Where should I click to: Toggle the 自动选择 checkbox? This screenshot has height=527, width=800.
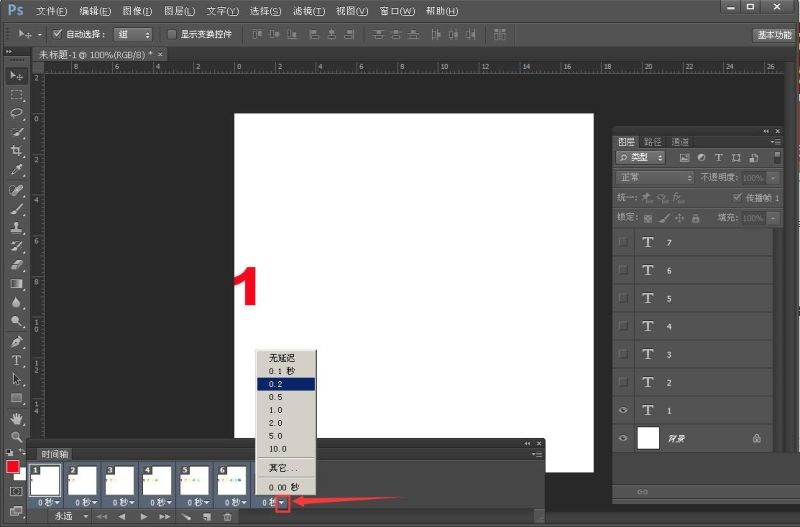click(57, 34)
